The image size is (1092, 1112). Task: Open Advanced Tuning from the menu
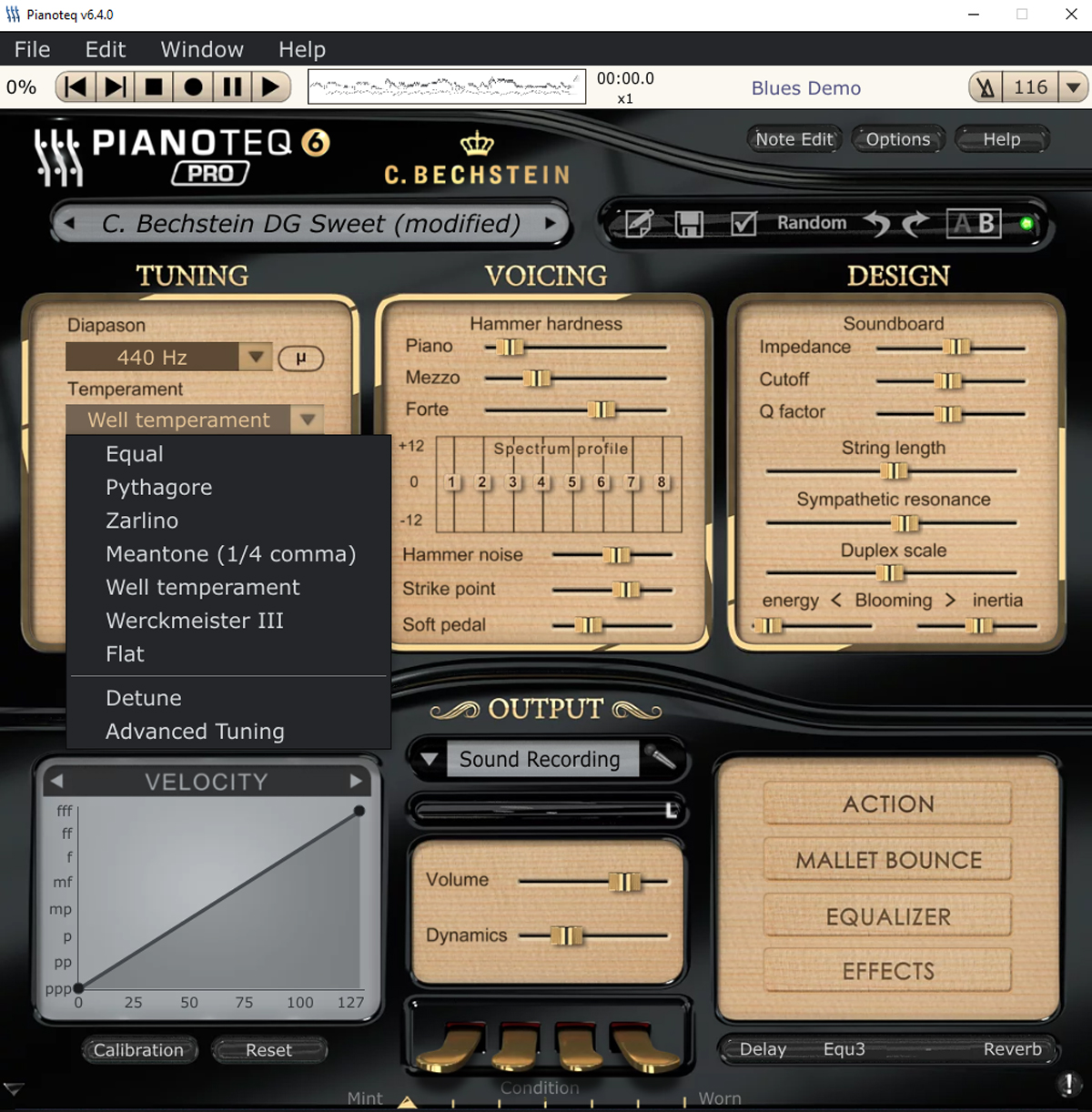click(x=229, y=732)
